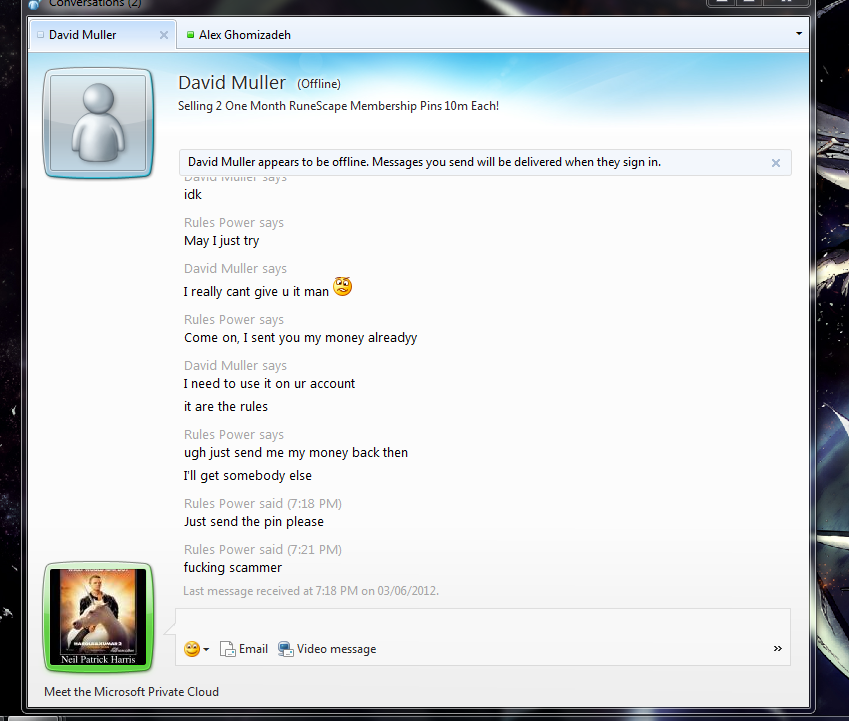
Task: Click the offline status icon beside David Muller tab
Action: click(x=40, y=35)
